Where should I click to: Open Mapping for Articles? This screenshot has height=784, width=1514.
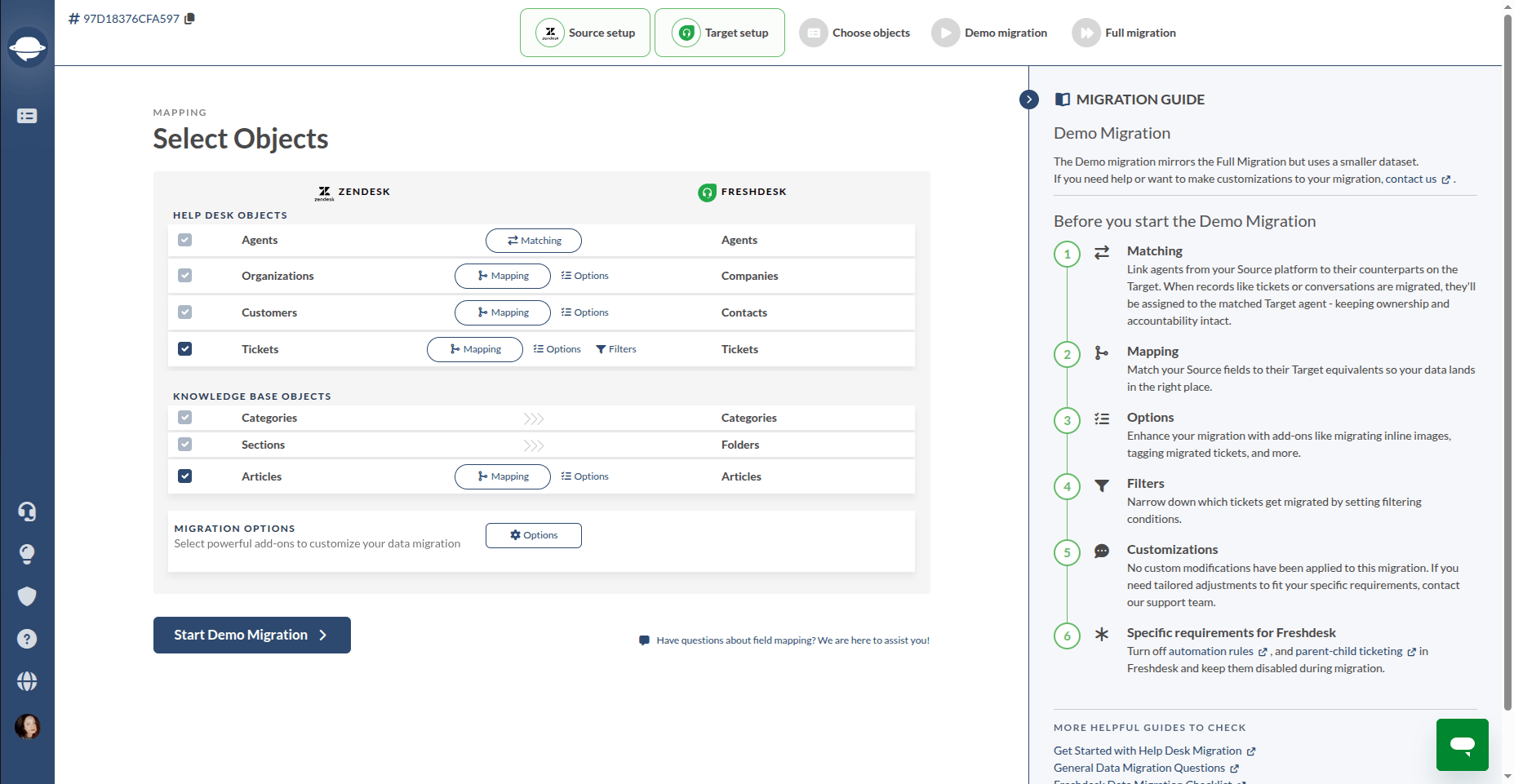(503, 477)
